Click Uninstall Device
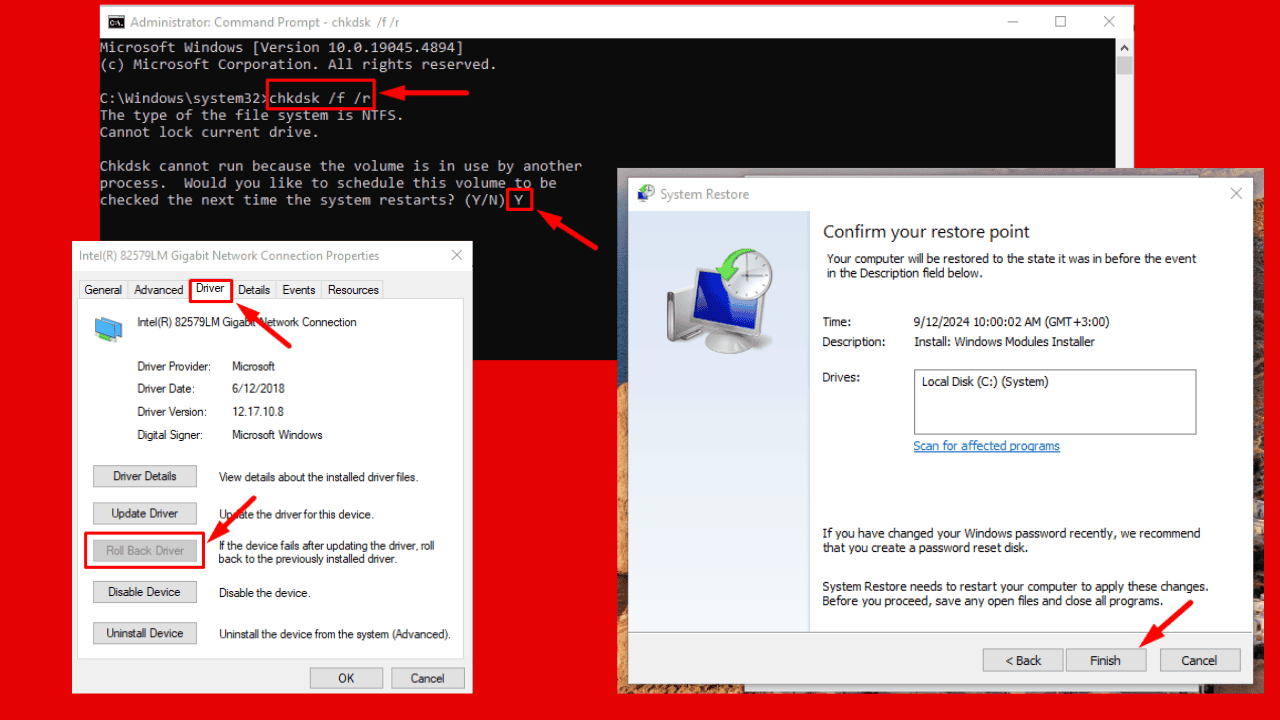The height and width of the screenshot is (720, 1280). coord(144,632)
